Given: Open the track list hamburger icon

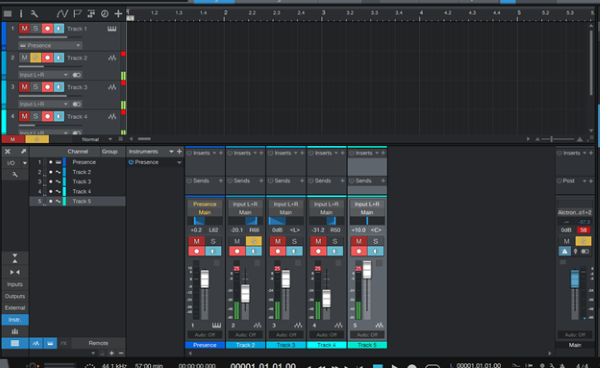Looking at the screenshot, I should click(7, 14).
